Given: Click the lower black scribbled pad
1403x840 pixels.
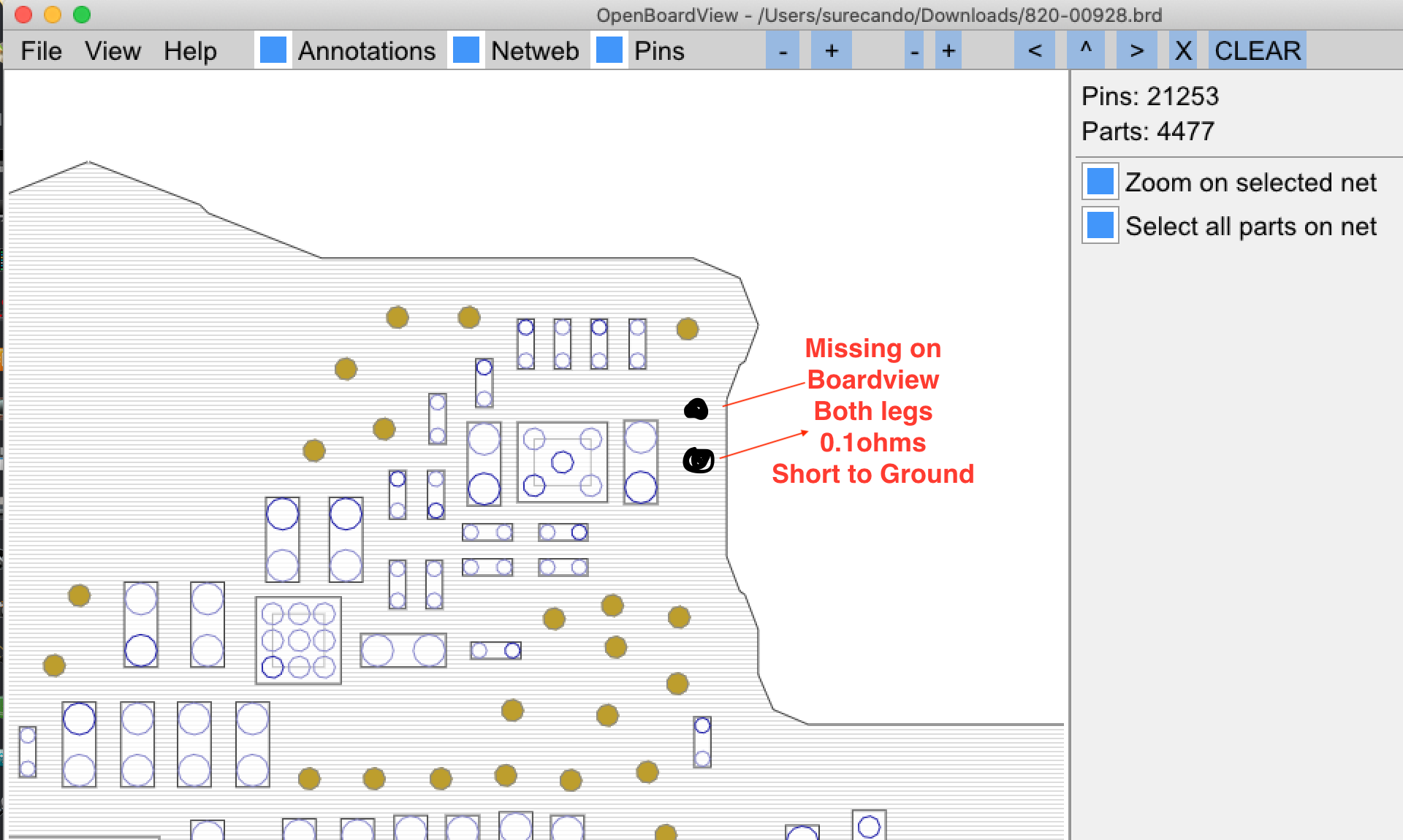Looking at the screenshot, I should point(699,460).
